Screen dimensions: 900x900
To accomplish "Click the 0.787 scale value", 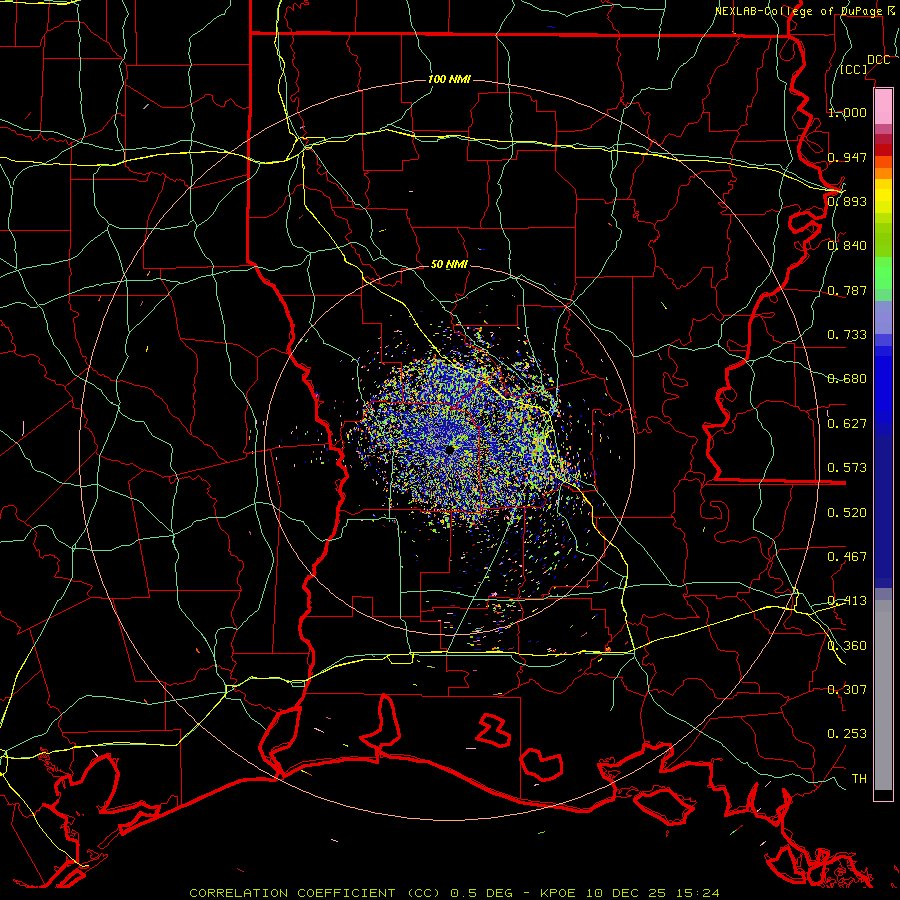I will click(847, 290).
